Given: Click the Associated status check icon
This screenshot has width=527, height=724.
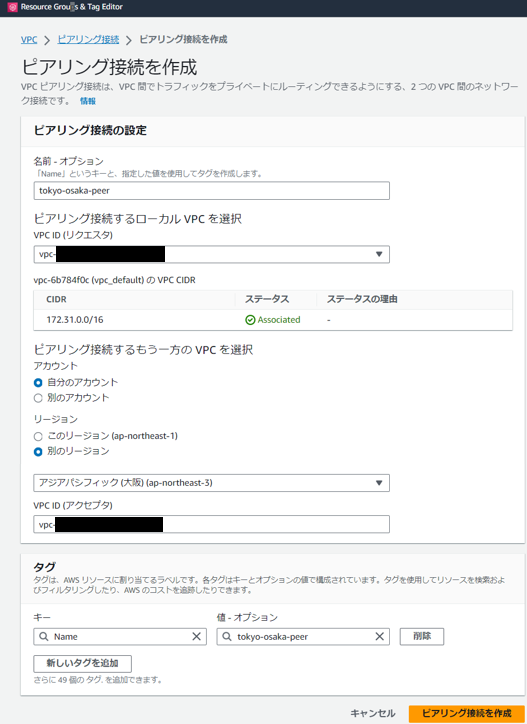Looking at the screenshot, I should [250, 320].
